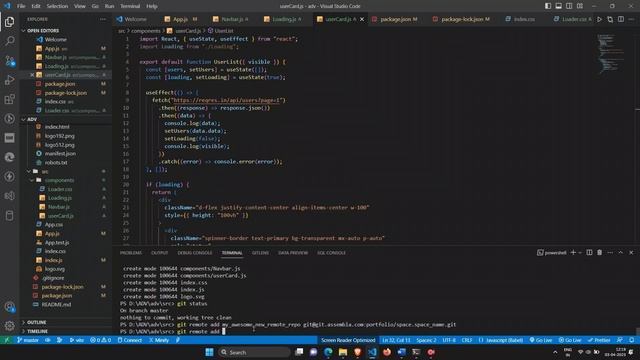Open Microsoft Edge from the taskbar
The image size is (640, 360).
click(328, 352)
